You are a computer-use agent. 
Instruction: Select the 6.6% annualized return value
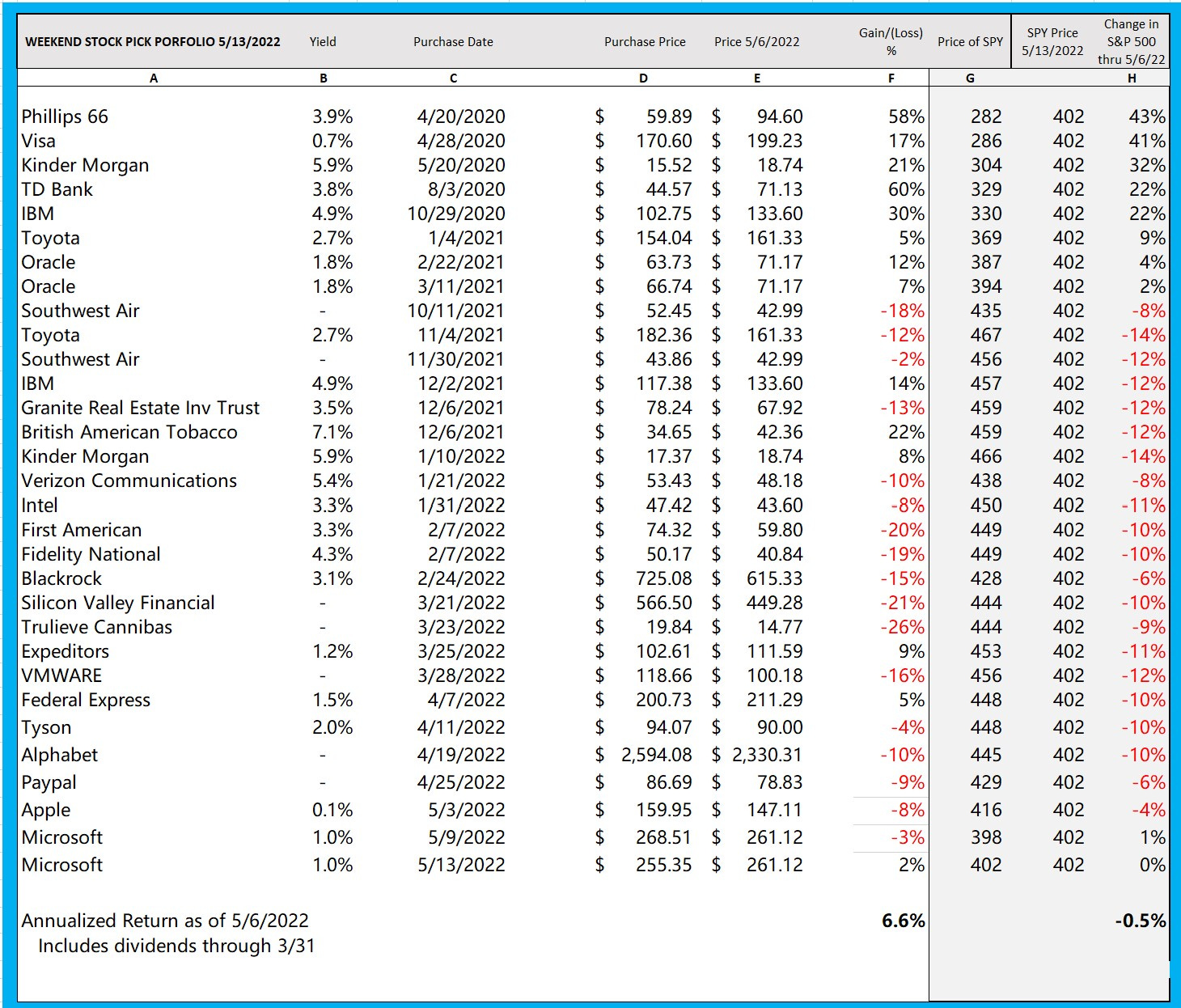pos(904,921)
